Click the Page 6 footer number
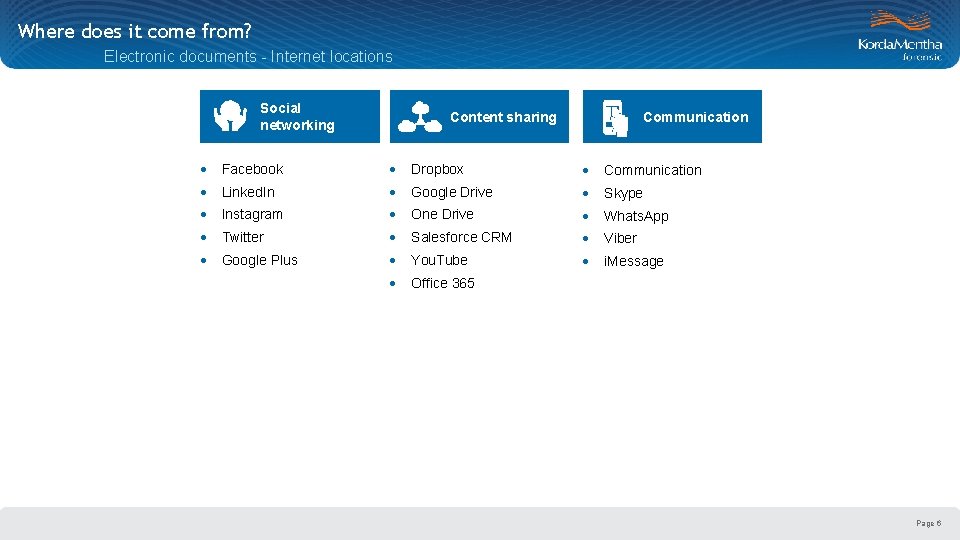960x540 pixels. coord(929,523)
